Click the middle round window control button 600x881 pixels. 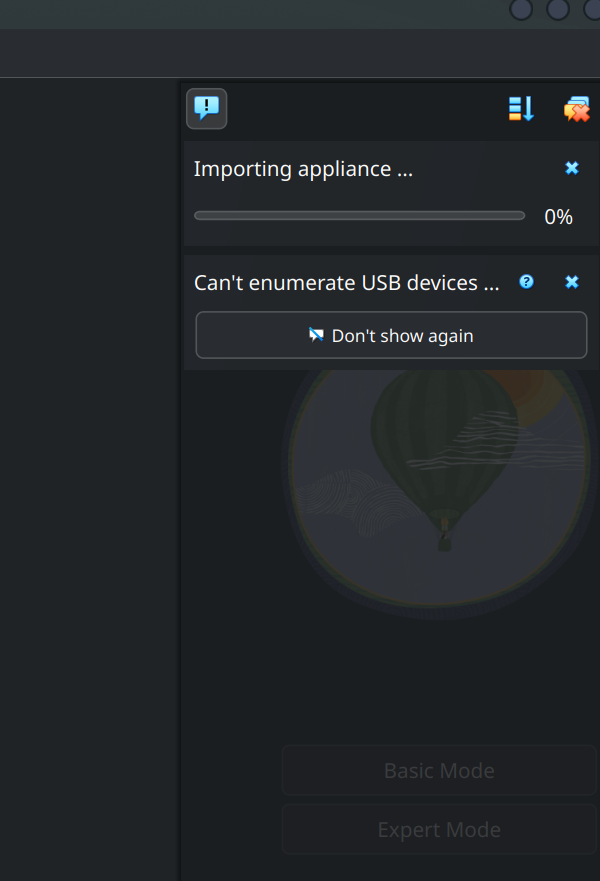point(558,9)
